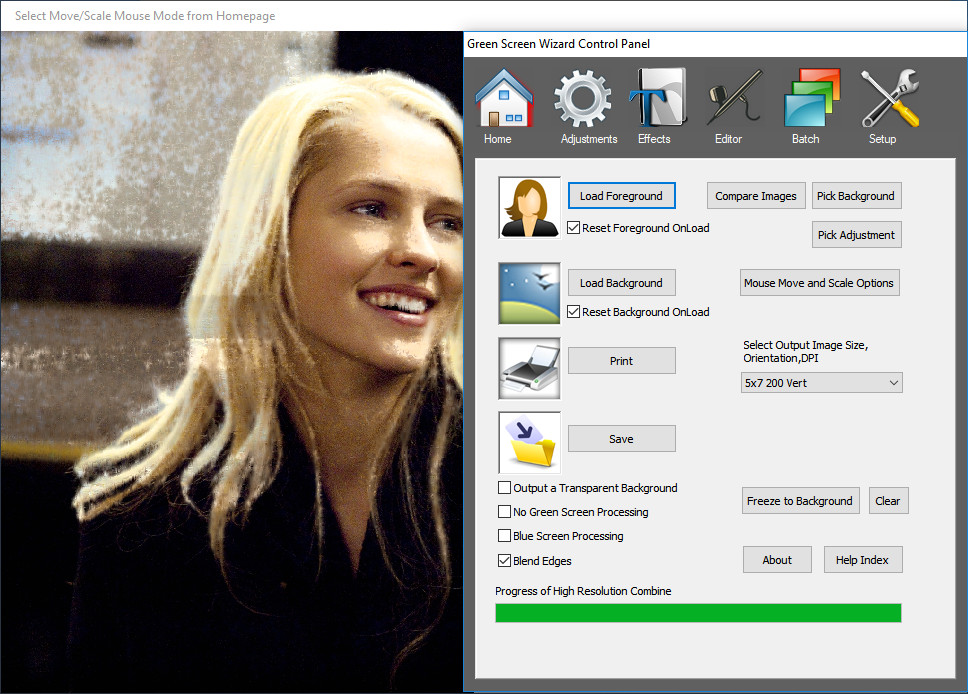Toggle Blue Screen Processing checkbox
968x694 pixels.
click(x=504, y=535)
